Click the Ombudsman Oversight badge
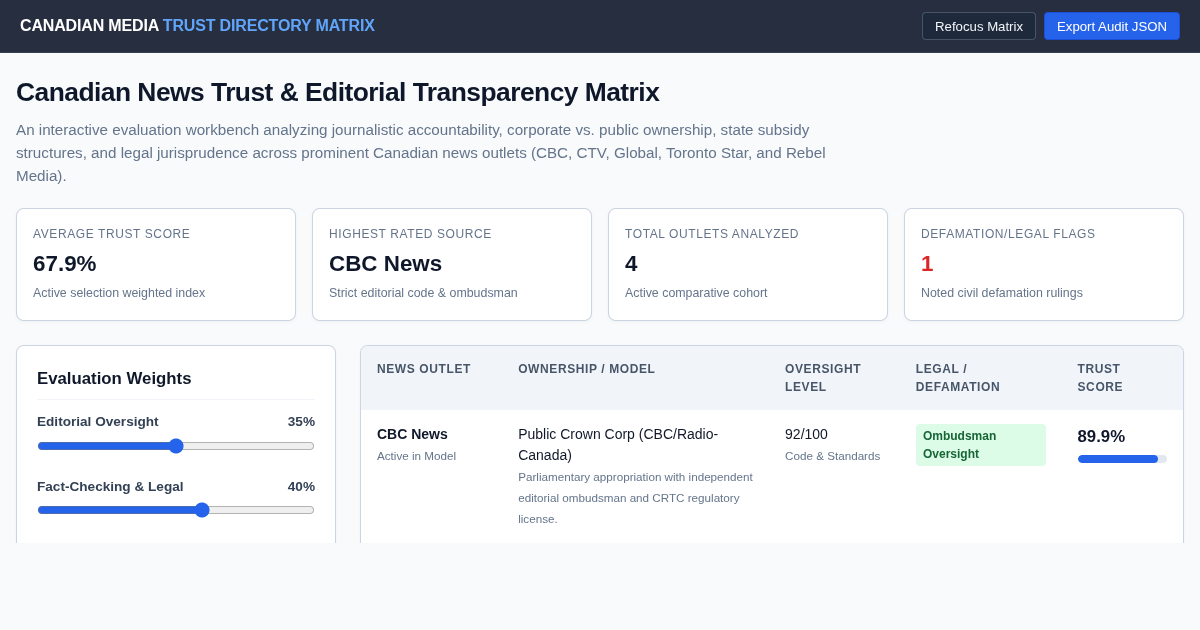 [x=981, y=445]
